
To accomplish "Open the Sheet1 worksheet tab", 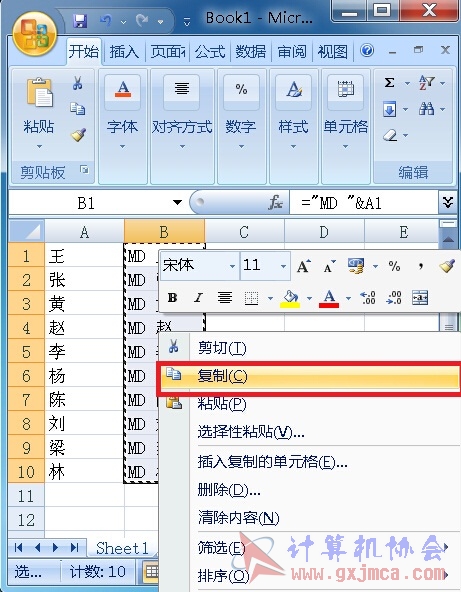I will (x=122, y=548).
